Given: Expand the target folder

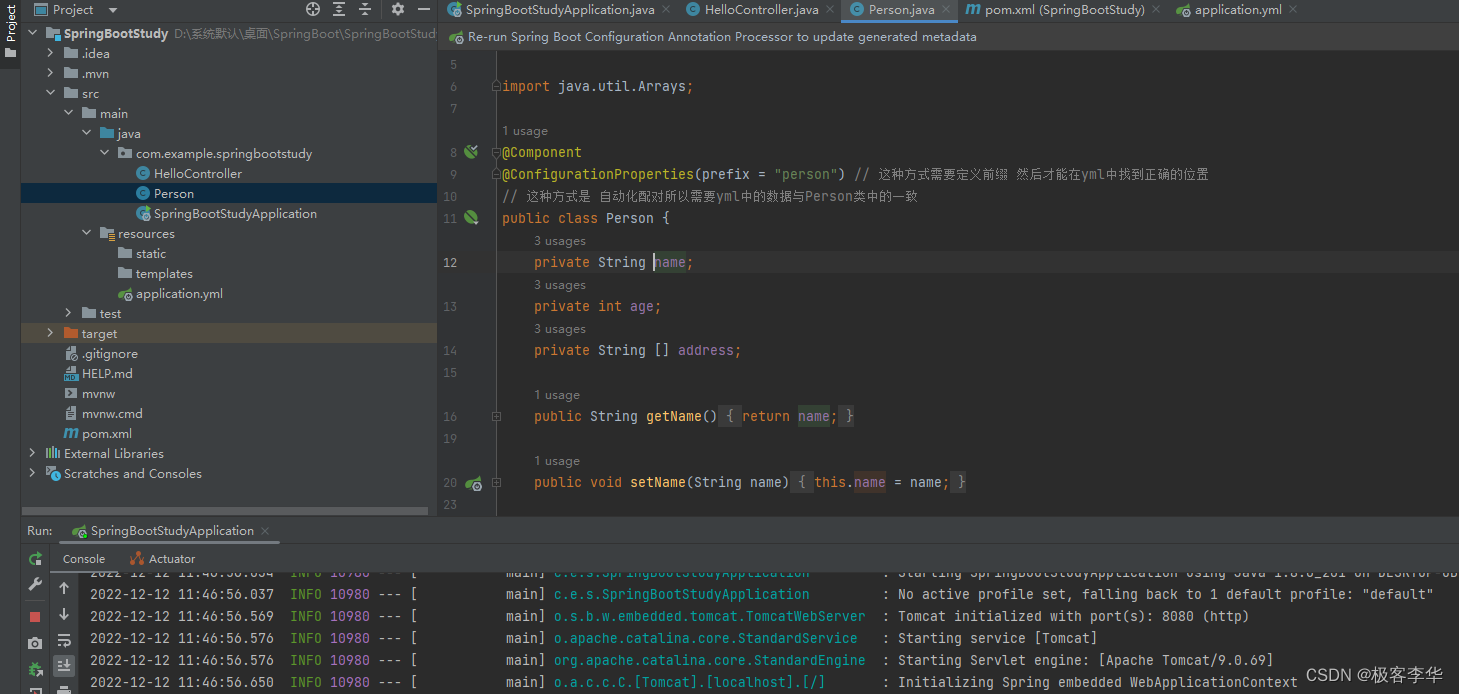Looking at the screenshot, I should pyautogui.click(x=50, y=333).
